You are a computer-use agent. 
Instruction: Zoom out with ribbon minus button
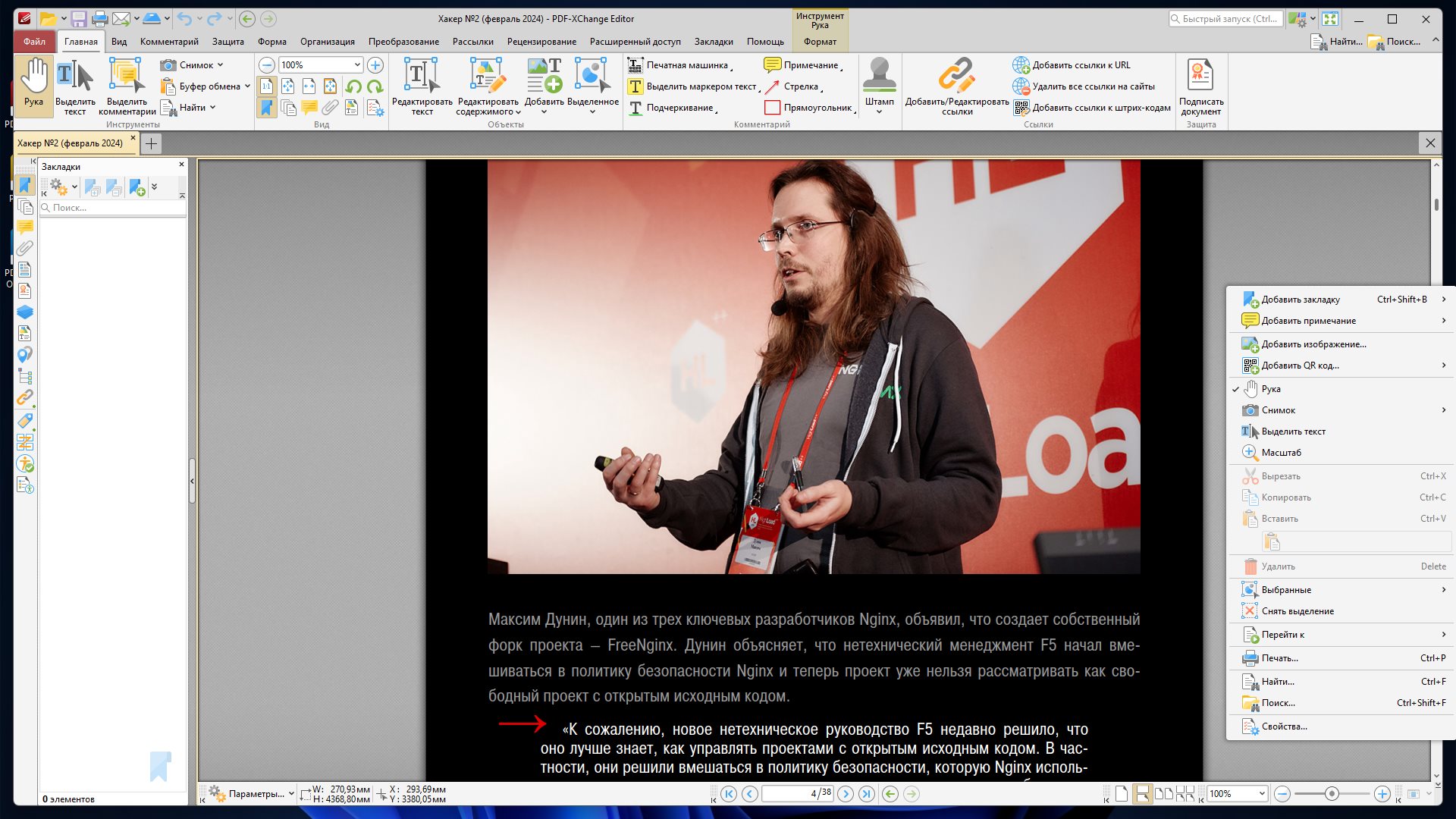[267, 65]
